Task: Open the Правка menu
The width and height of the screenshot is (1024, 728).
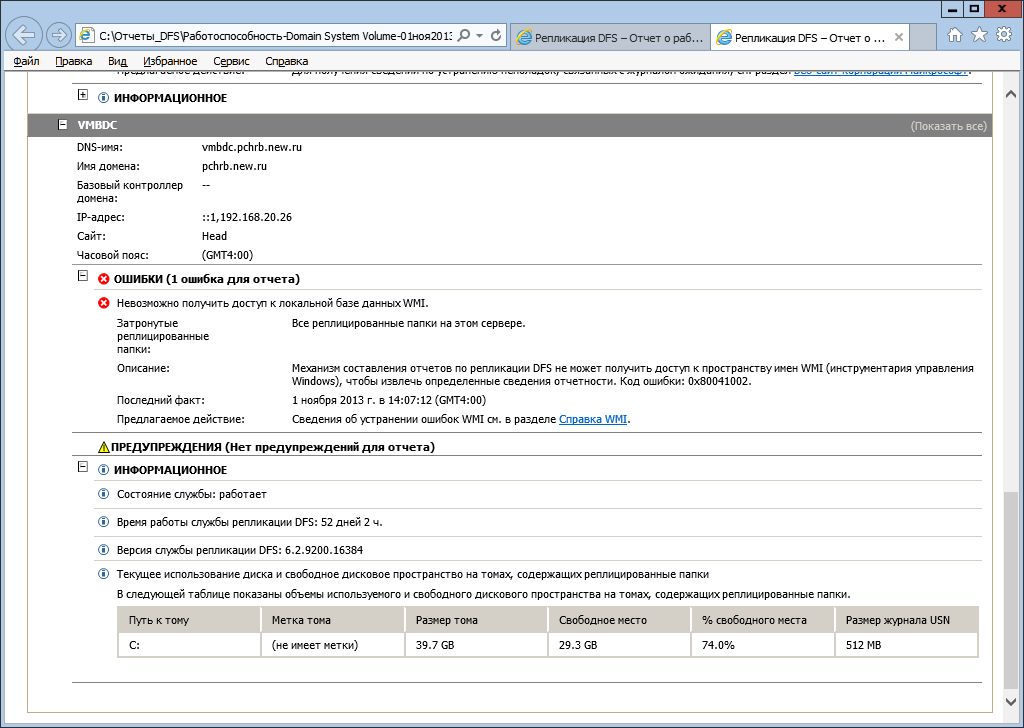Action: coord(74,61)
